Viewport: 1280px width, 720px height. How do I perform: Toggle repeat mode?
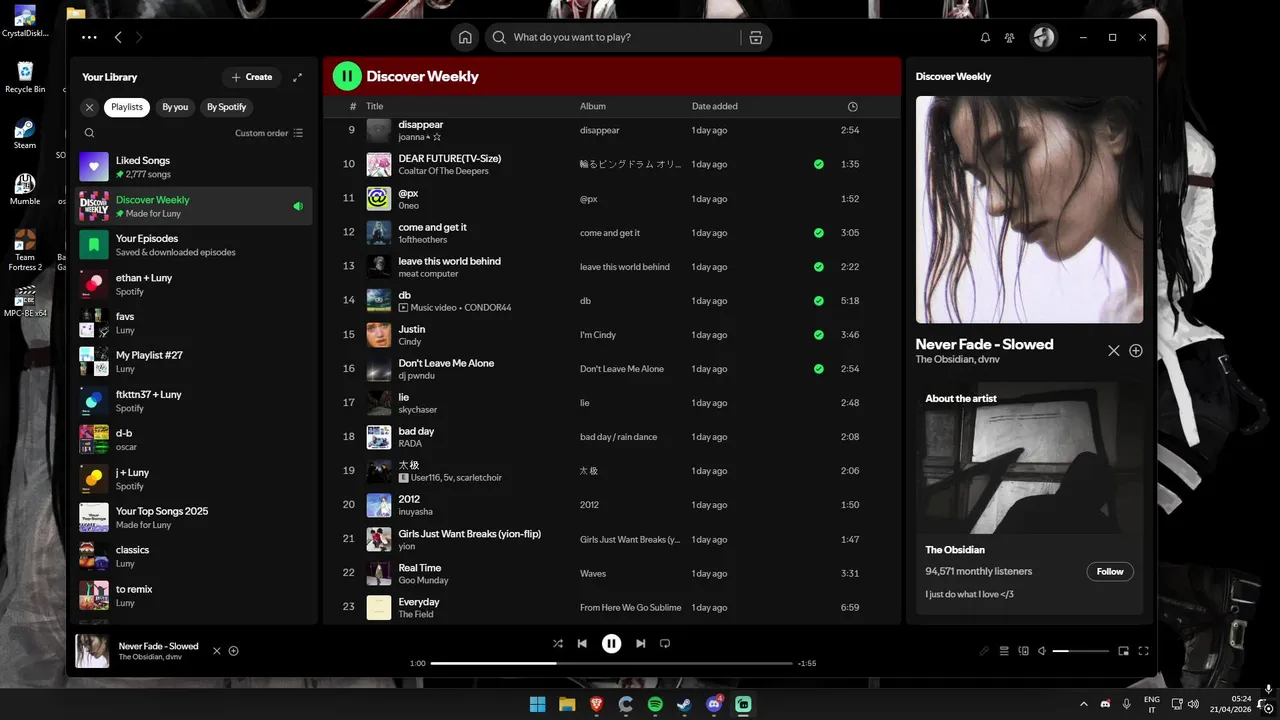coord(665,644)
